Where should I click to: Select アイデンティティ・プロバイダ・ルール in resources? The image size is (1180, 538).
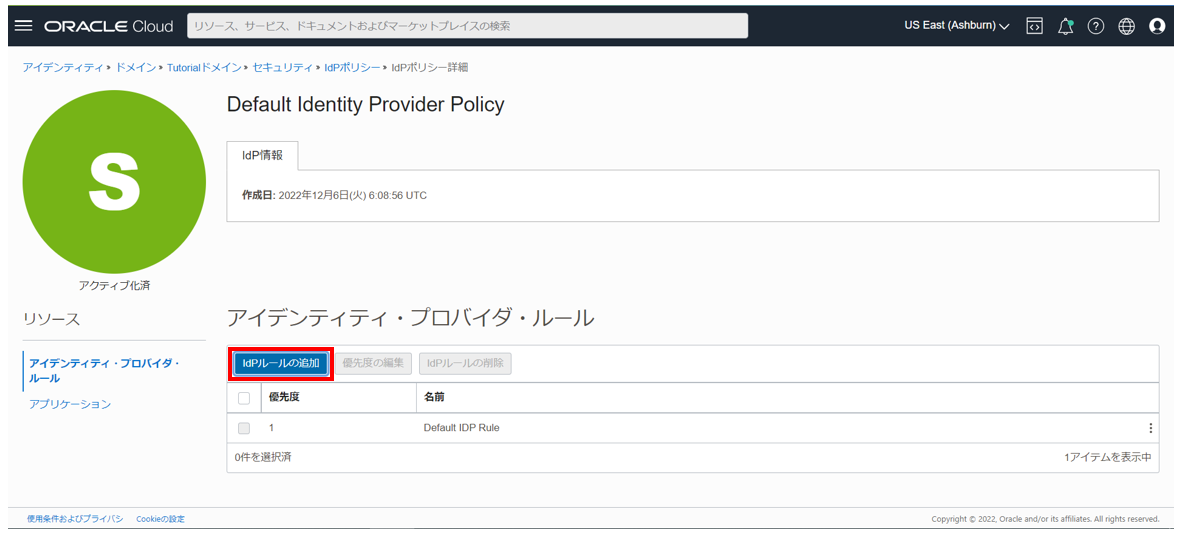pyautogui.click(x=104, y=370)
